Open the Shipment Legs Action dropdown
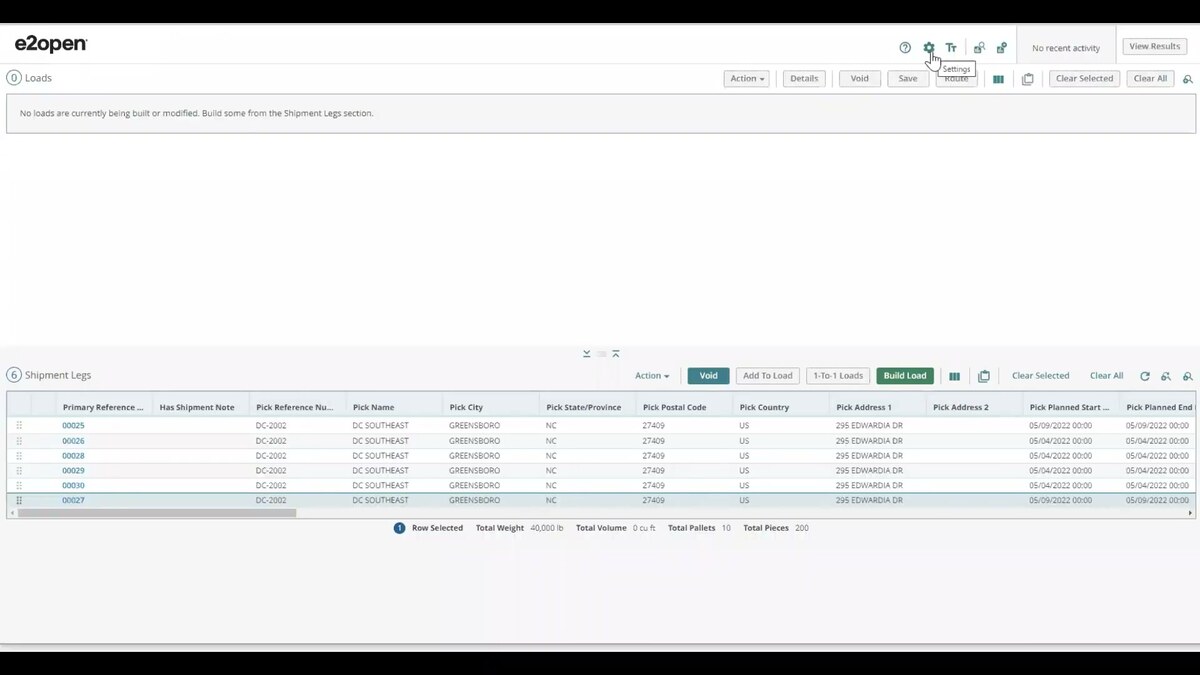Screen dimensions: 1200x675 tap(652, 376)
